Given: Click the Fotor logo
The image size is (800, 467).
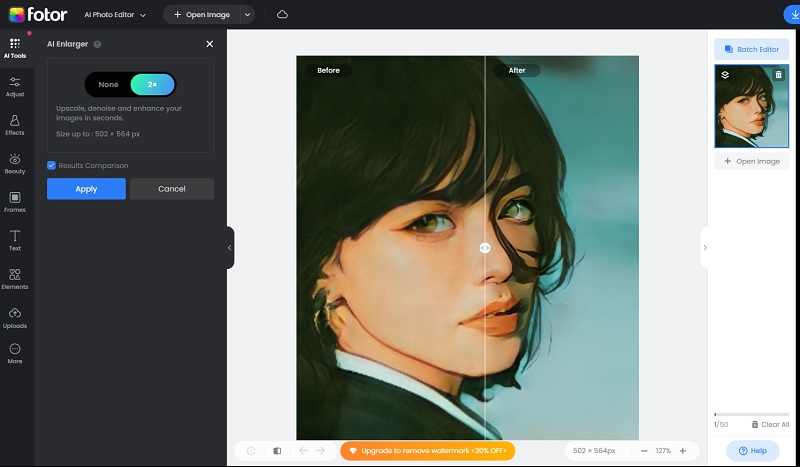Looking at the screenshot, I should pyautogui.click(x=38, y=14).
